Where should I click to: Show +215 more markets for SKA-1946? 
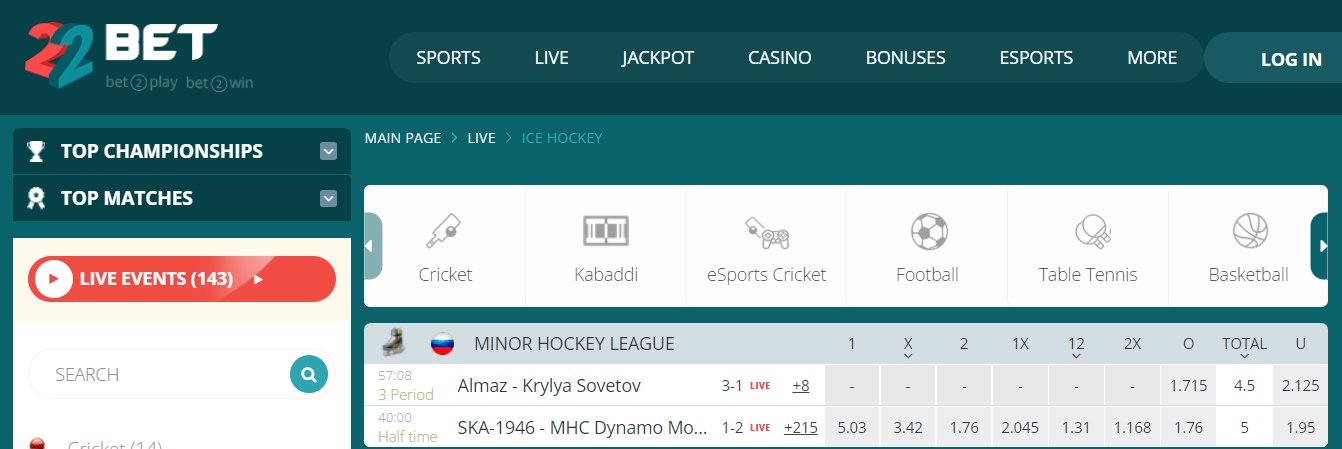tap(801, 427)
